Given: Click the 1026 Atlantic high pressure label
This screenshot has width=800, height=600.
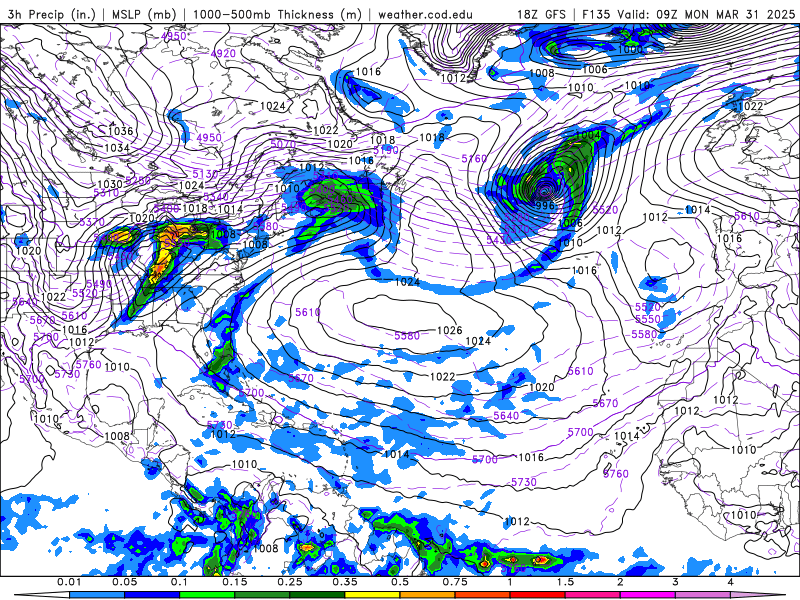Looking at the screenshot, I should coord(449,330).
